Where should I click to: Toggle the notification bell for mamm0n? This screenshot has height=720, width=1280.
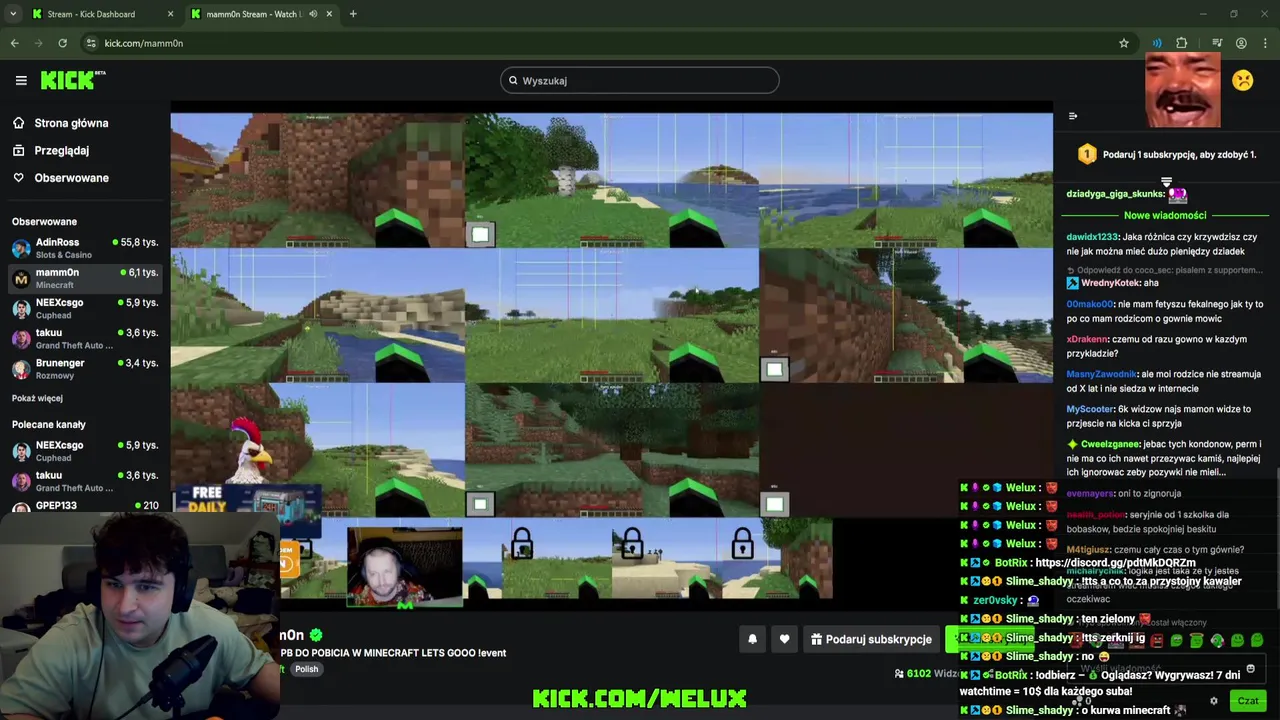[x=752, y=639]
